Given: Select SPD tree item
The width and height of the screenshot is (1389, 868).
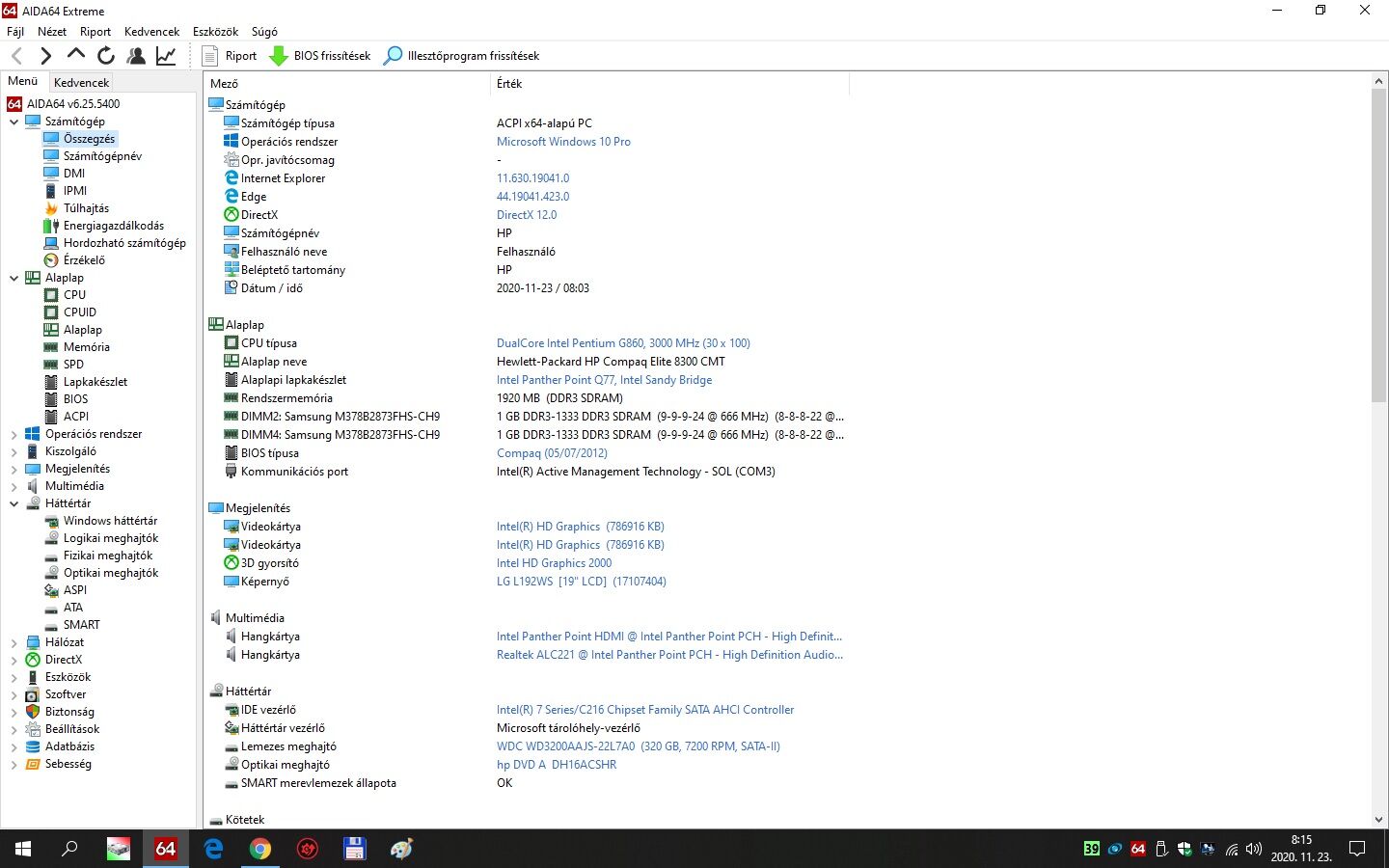Looking at the screenshot, I should [73, 365].
